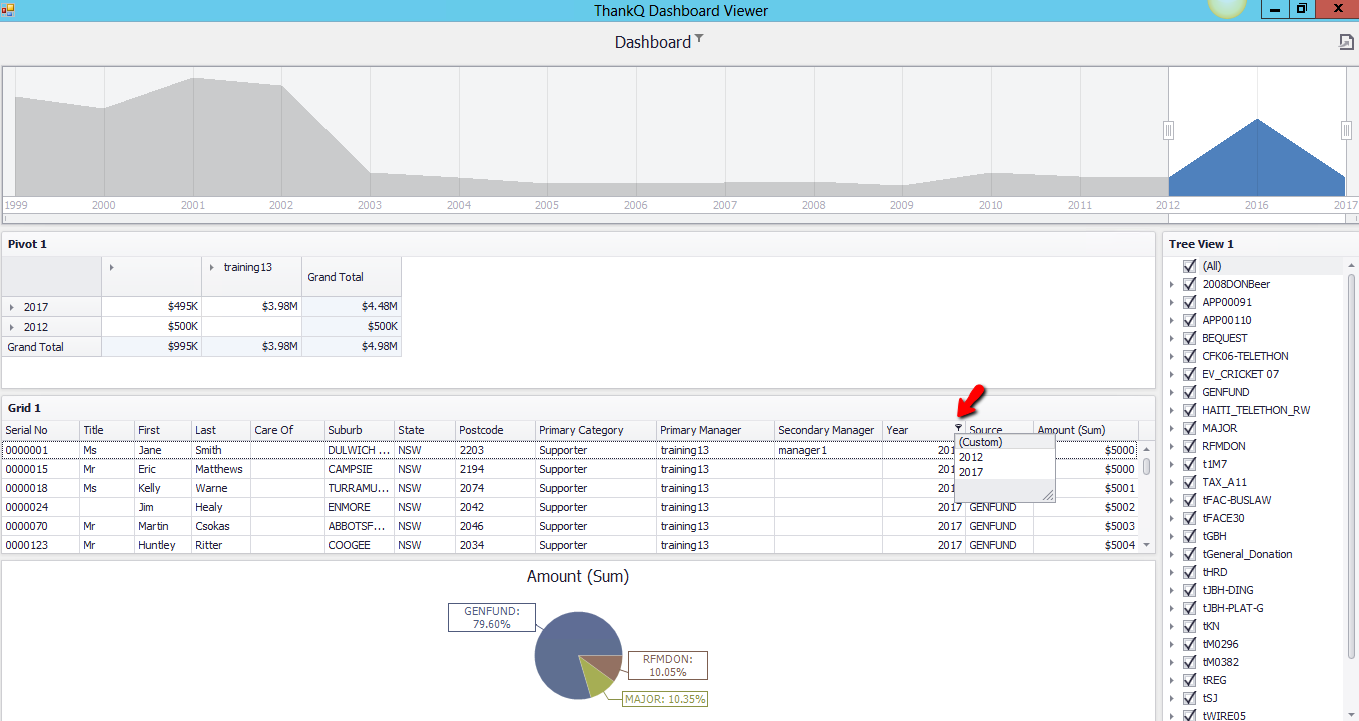1359x721 pixels.
Task: Expand the EV_CRICKET 07 tree node
Action: pyautogui.click(x=1172, y=374)
